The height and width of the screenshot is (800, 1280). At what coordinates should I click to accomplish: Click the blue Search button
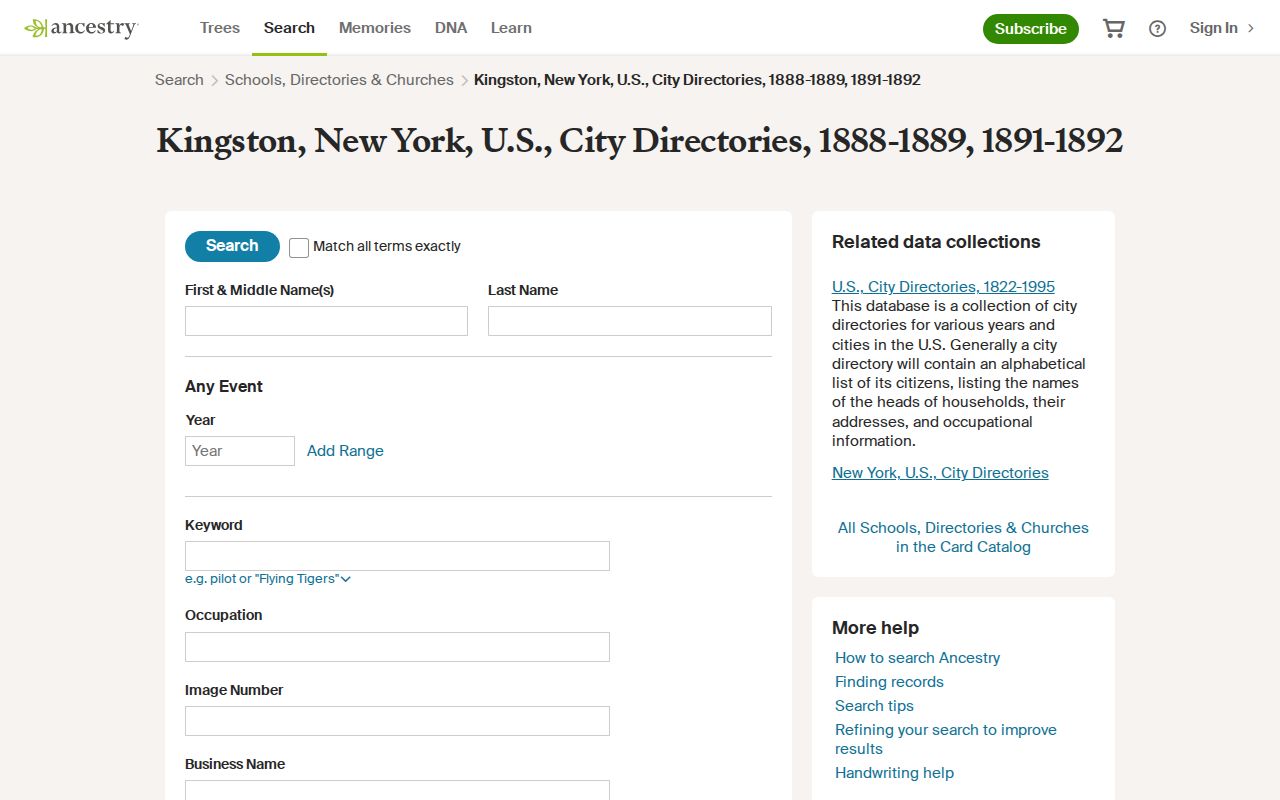[232, 246]
